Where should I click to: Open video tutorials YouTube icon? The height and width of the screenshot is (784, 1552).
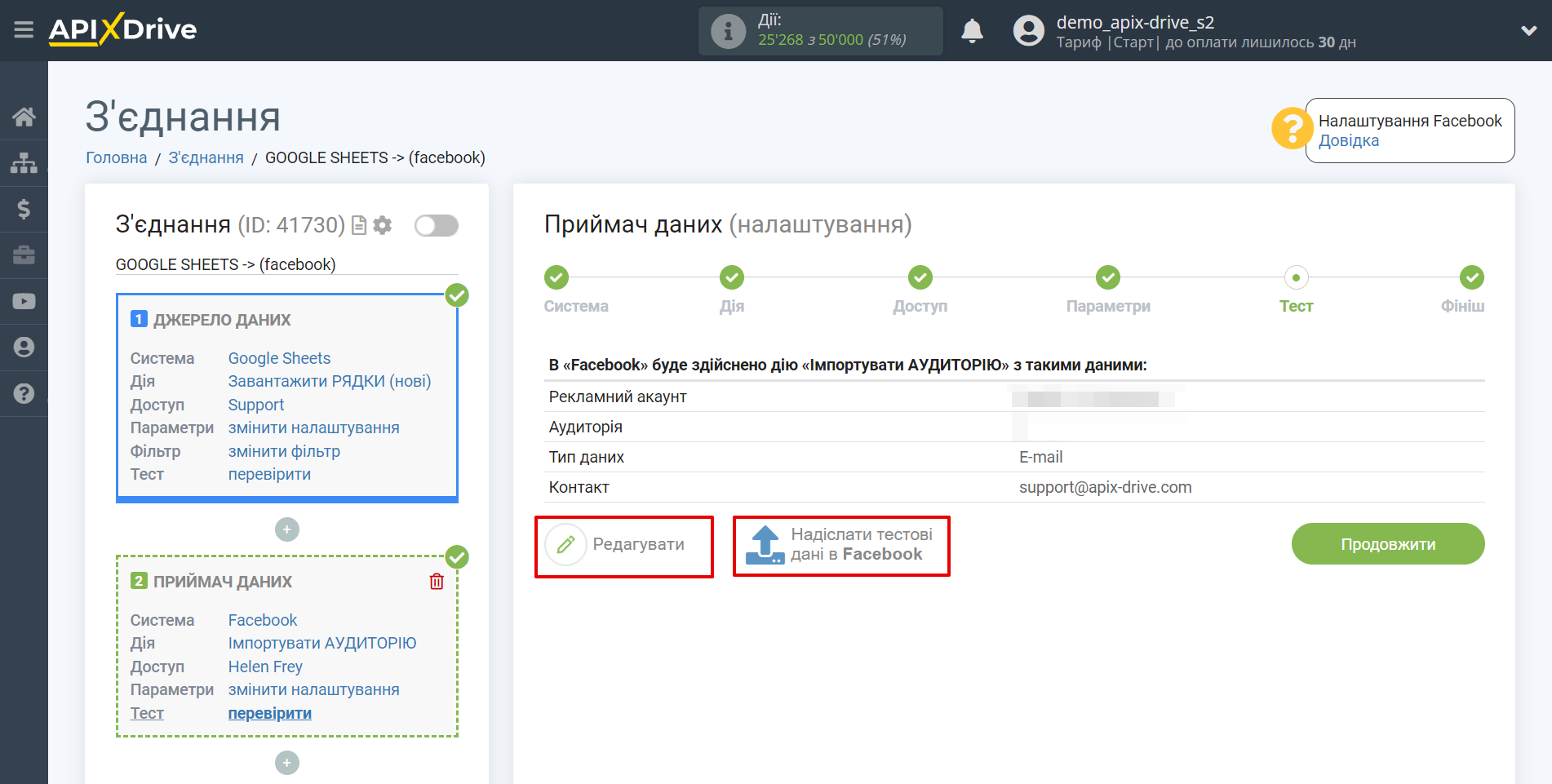pos(24,301)
